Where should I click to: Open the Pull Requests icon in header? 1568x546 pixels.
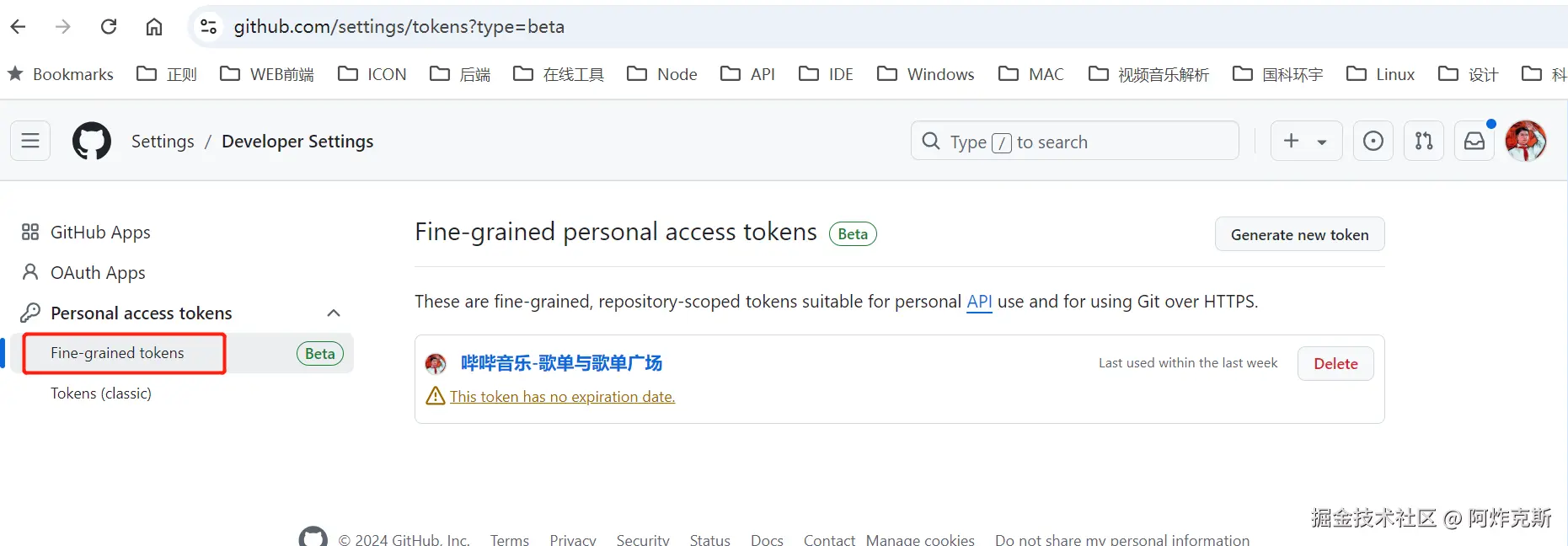pyautogui.click(x=1424, y=141)
